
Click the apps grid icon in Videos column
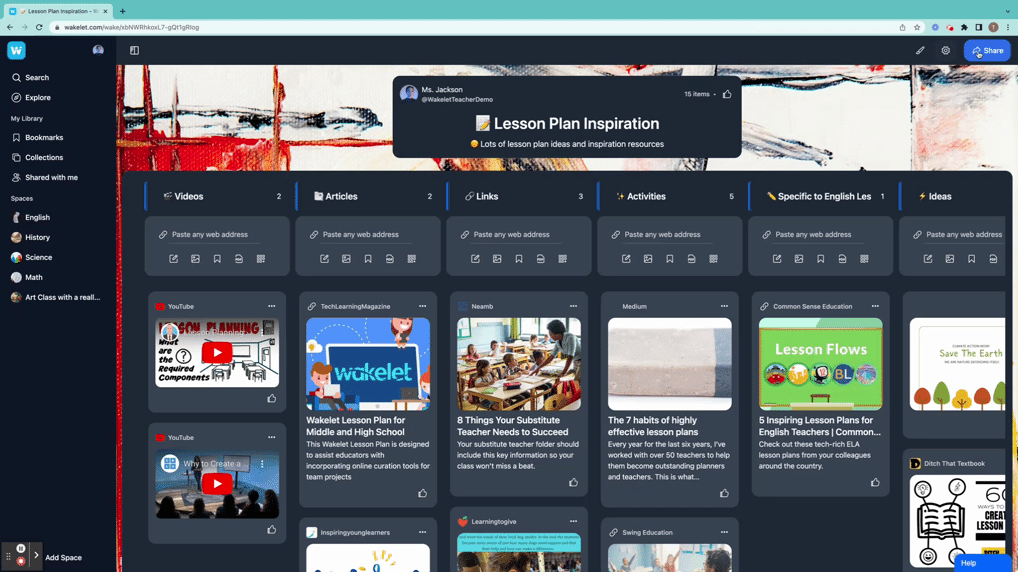(260, 258)
